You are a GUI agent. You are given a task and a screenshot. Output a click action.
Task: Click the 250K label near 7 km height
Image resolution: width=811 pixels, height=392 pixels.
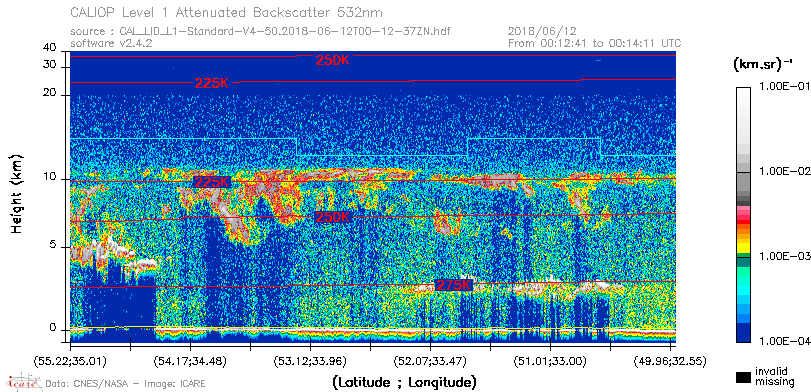click(x=333, y=217)
